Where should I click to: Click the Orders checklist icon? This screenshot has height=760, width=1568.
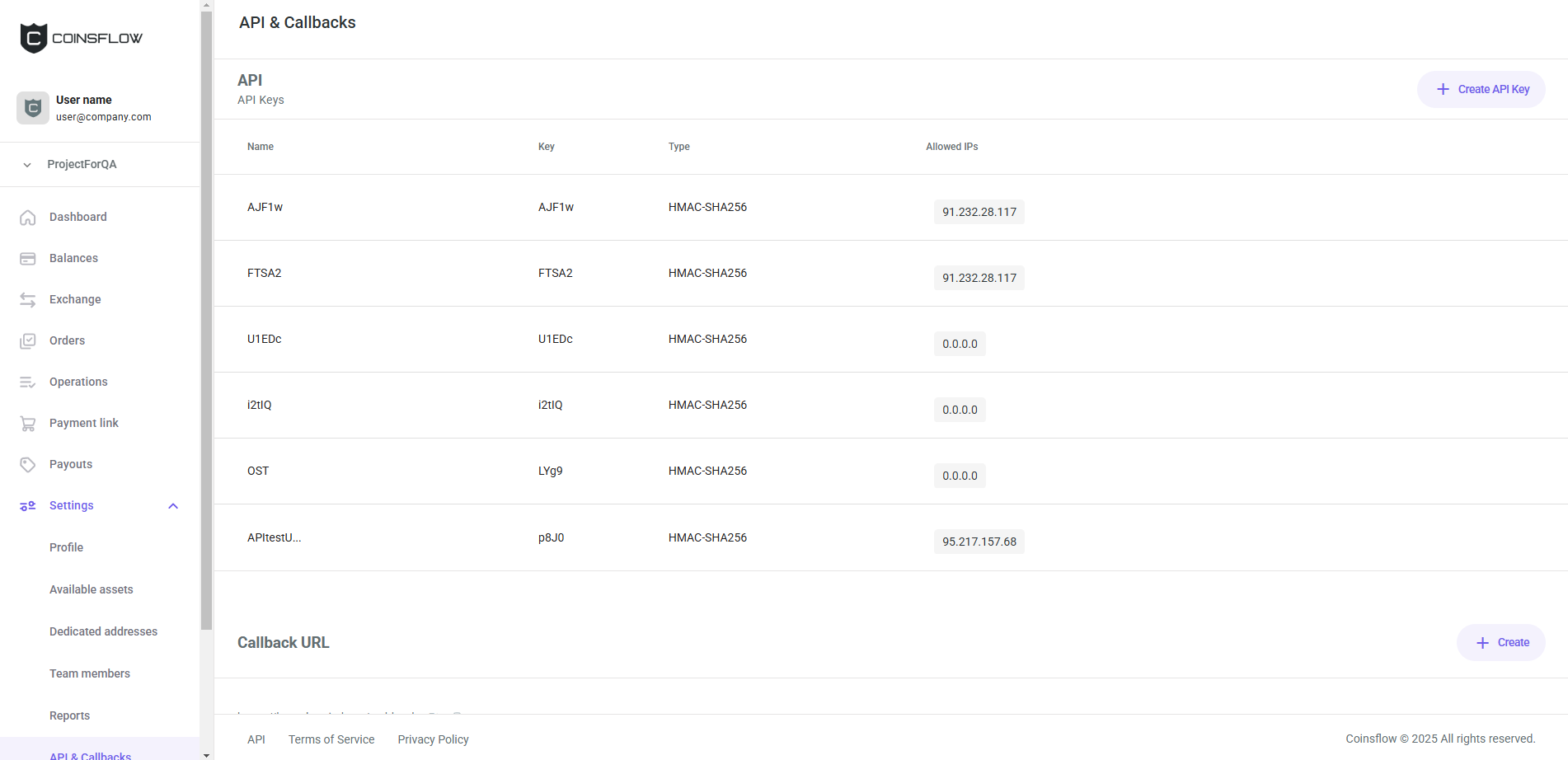28,341
